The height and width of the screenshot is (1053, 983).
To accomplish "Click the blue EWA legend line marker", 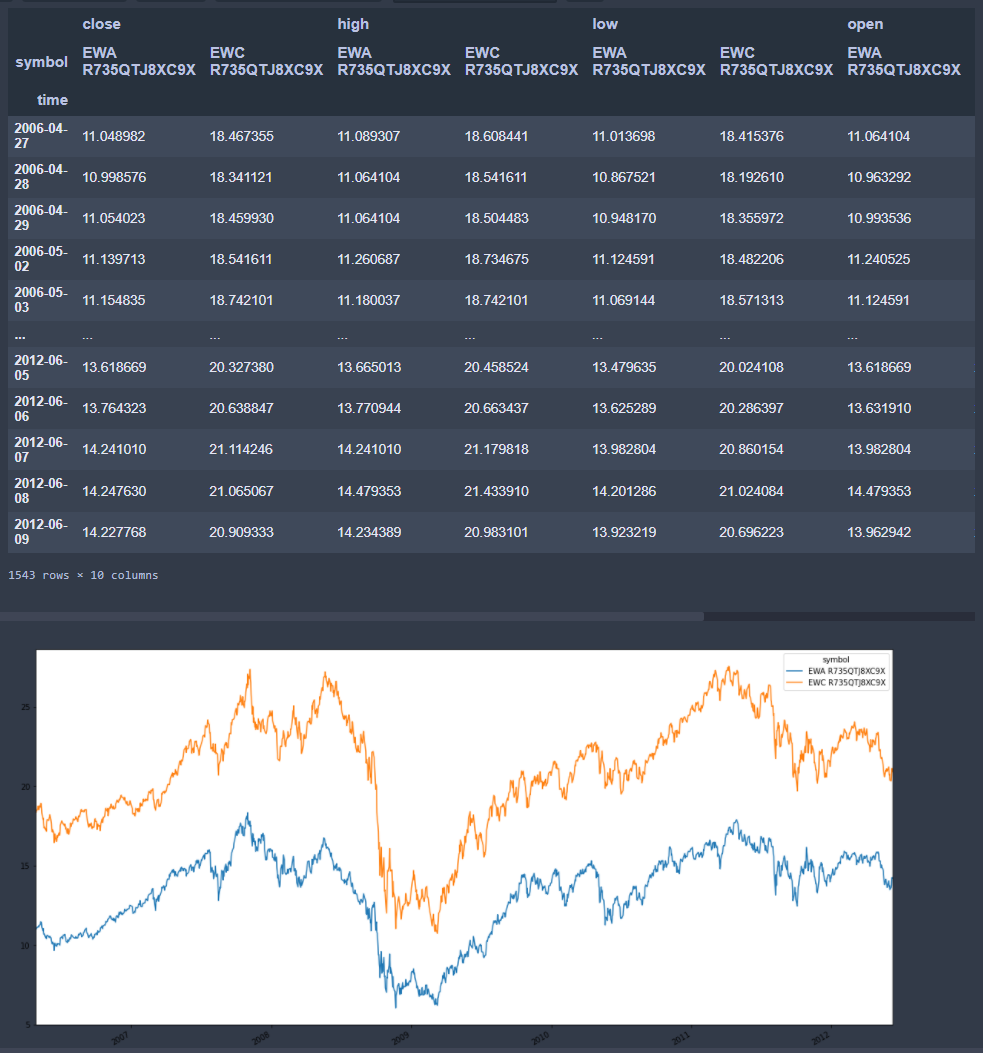I will (x=795, y=671).
